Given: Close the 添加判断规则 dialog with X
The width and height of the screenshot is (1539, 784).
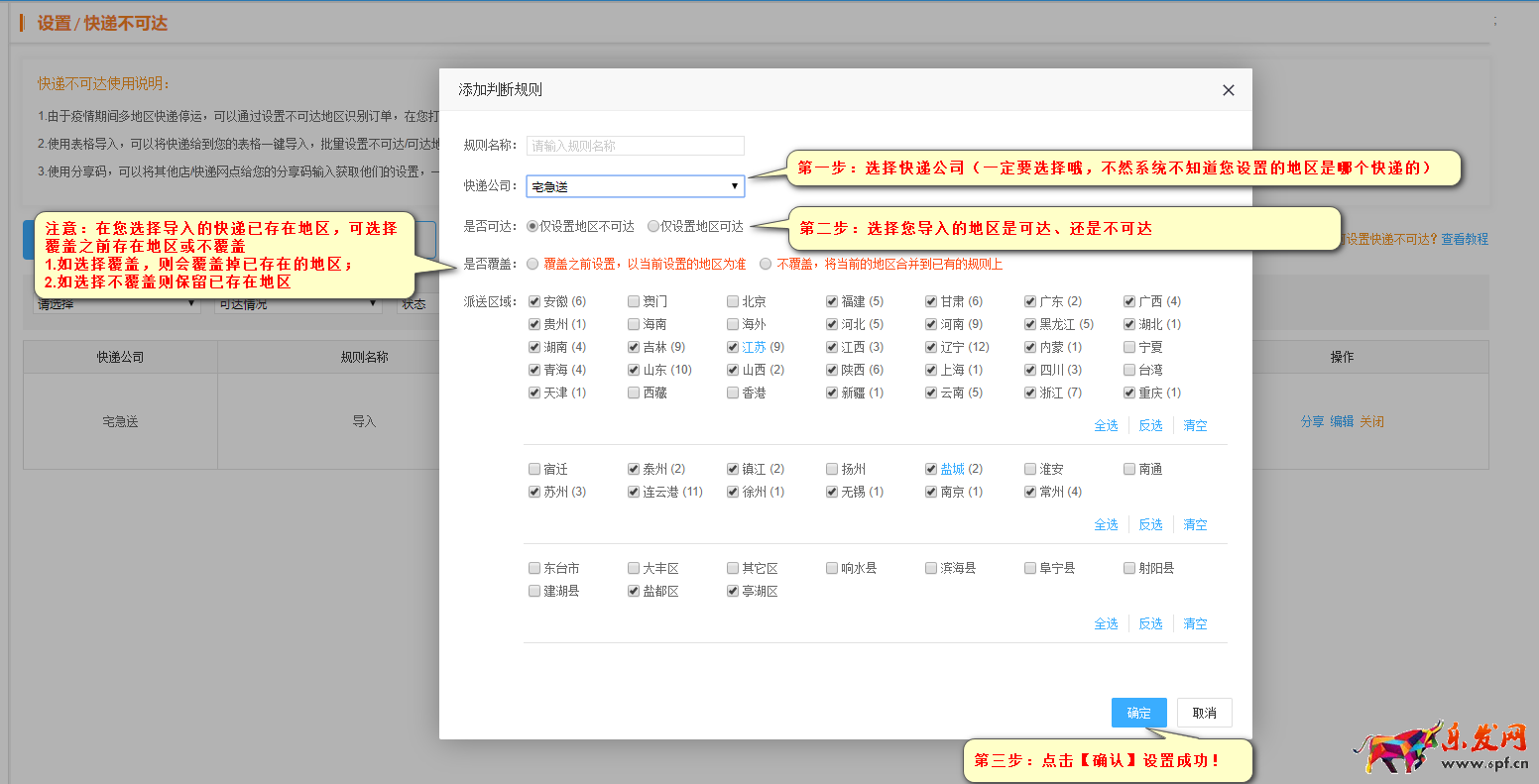Looking at the screenshot, I should [1228, 90].
